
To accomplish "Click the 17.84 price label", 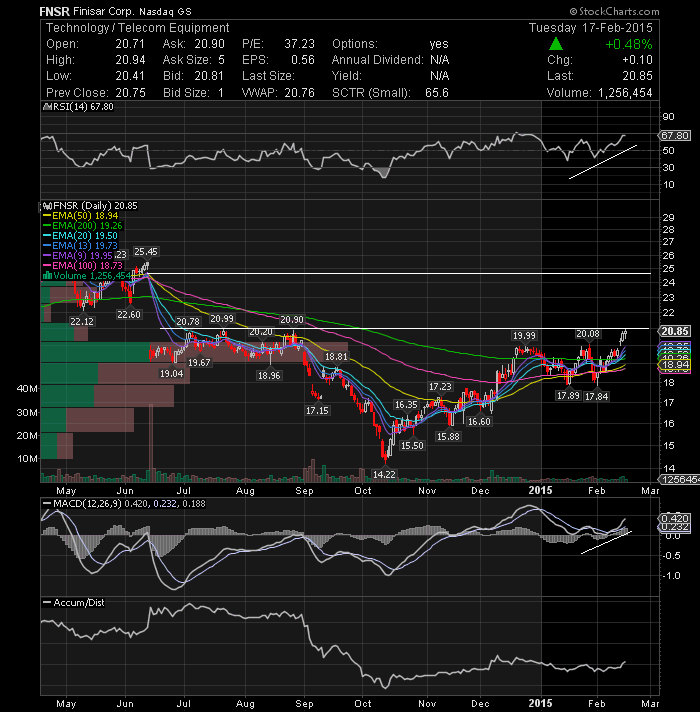I will pyautogui.click(x=596, y=396).
